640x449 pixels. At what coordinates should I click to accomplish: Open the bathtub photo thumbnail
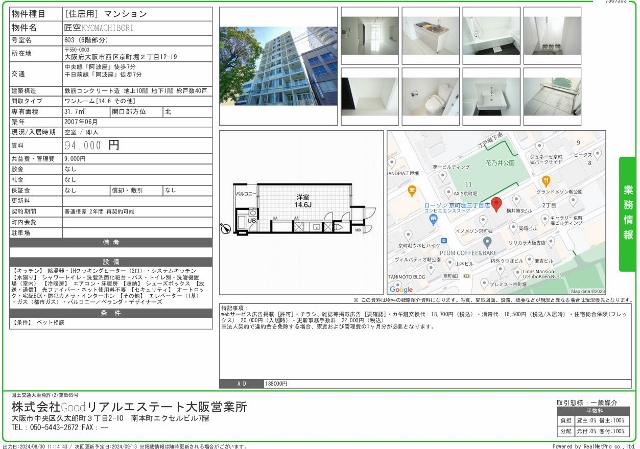click(491, 36)
